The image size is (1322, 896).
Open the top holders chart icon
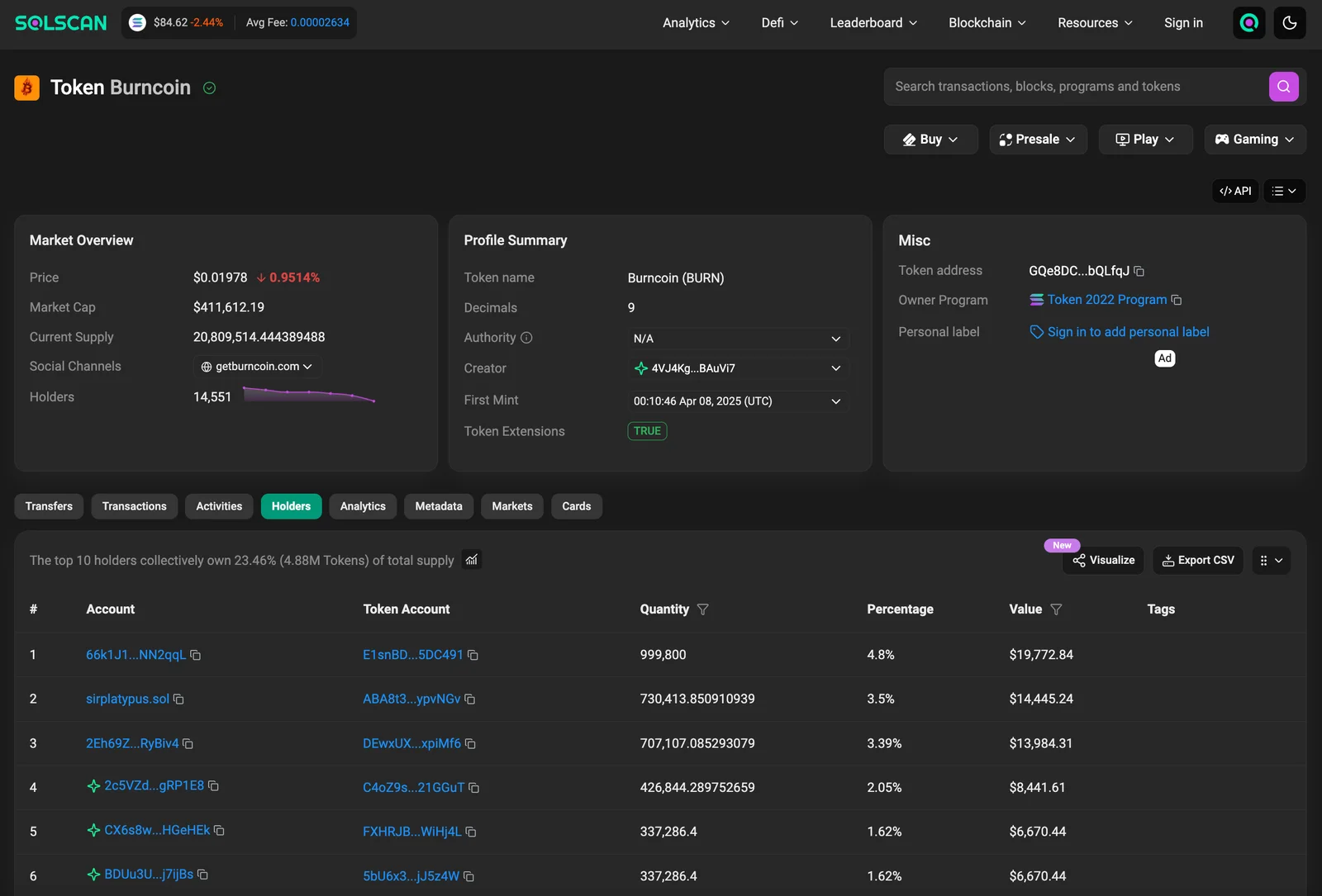[x=472, y=560]
